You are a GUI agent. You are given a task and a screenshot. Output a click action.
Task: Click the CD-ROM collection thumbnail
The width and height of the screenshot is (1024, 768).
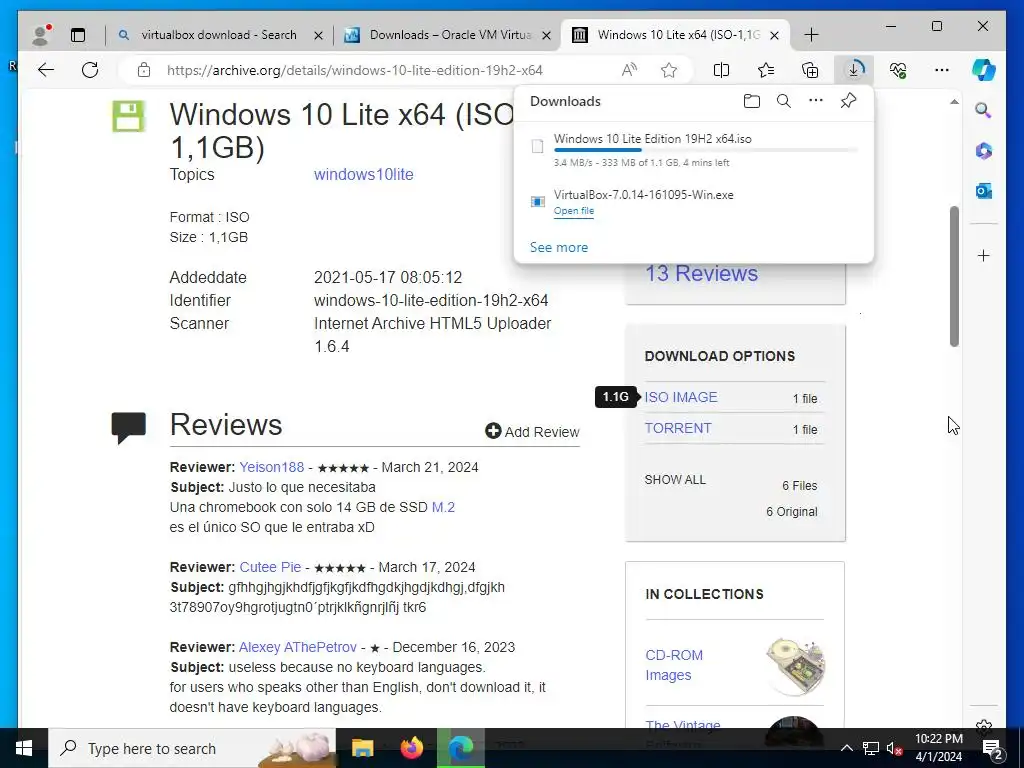[795, 665]
